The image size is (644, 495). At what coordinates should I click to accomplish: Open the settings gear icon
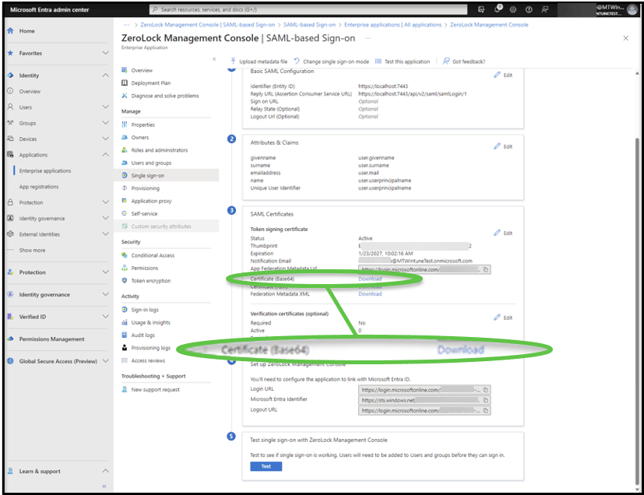tap(513, 9)
